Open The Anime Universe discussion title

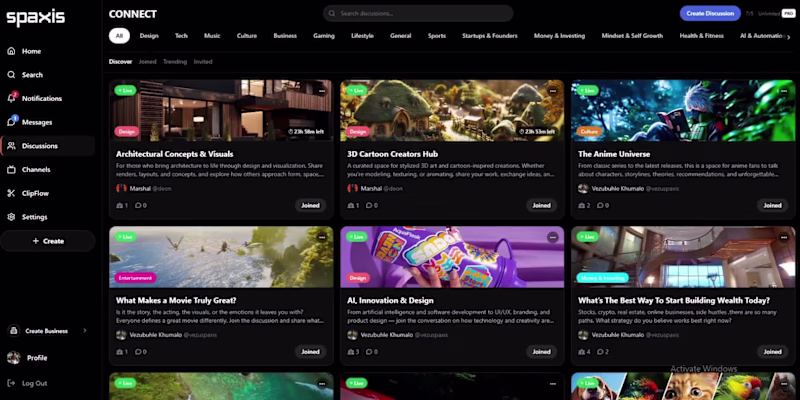(614, 154)
